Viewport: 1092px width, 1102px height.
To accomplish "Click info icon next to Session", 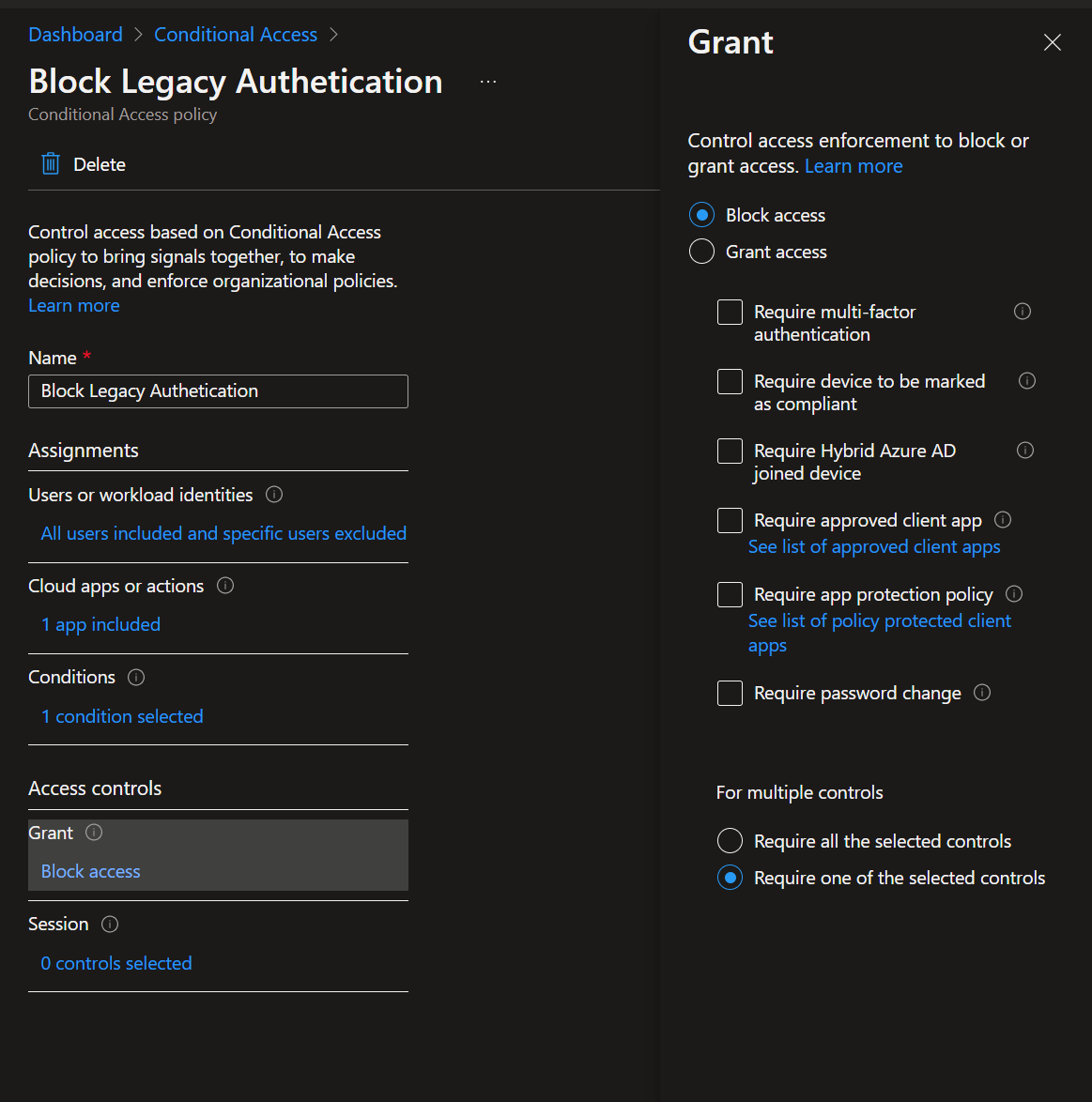I will pos(110,925).
